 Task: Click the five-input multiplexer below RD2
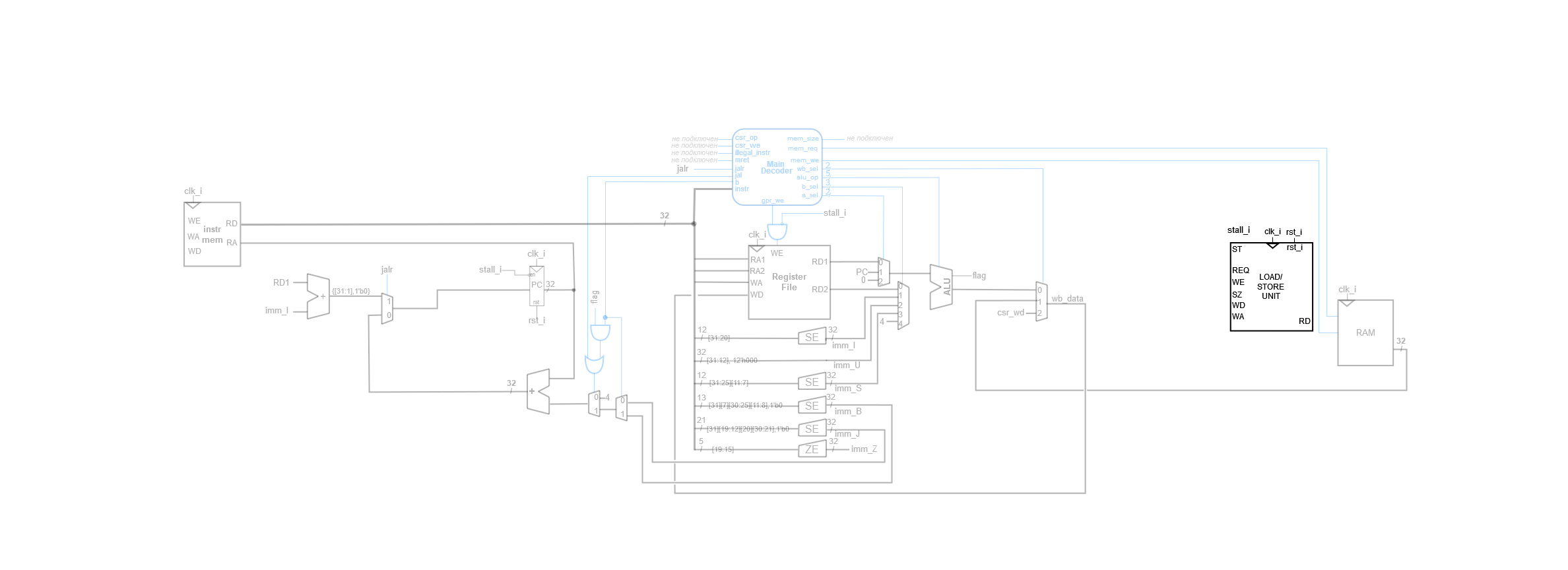click(x=903, y=305)
